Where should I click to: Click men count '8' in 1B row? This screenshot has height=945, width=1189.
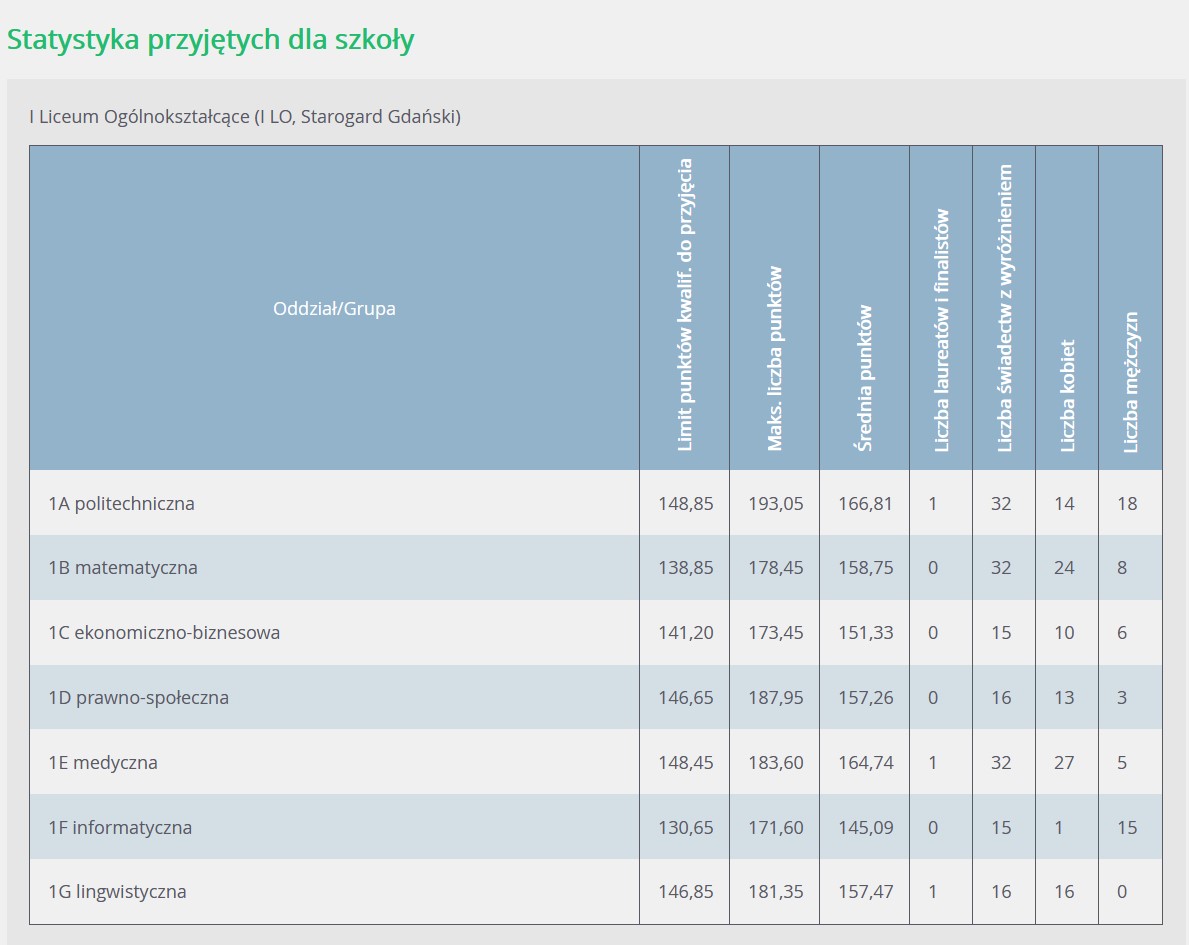point(1122,568)
